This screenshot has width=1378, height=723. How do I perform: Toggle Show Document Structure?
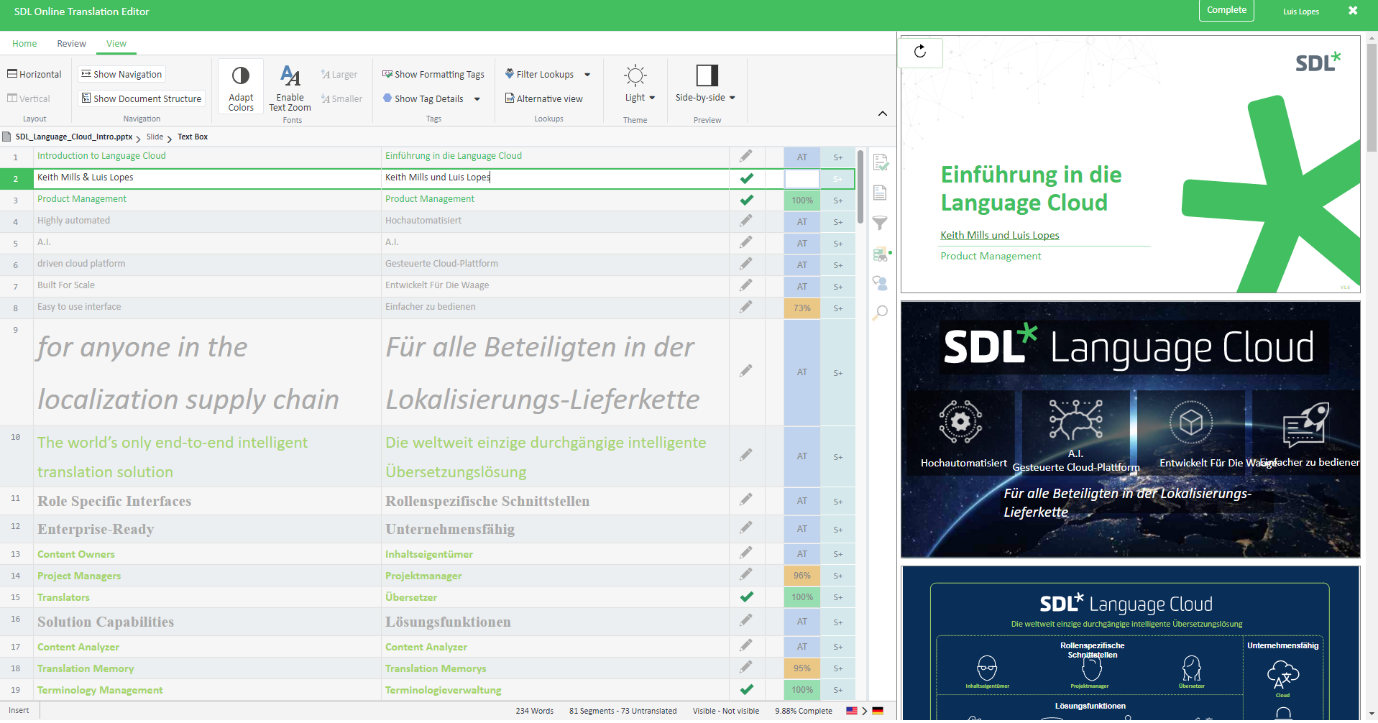coord(141,98)
